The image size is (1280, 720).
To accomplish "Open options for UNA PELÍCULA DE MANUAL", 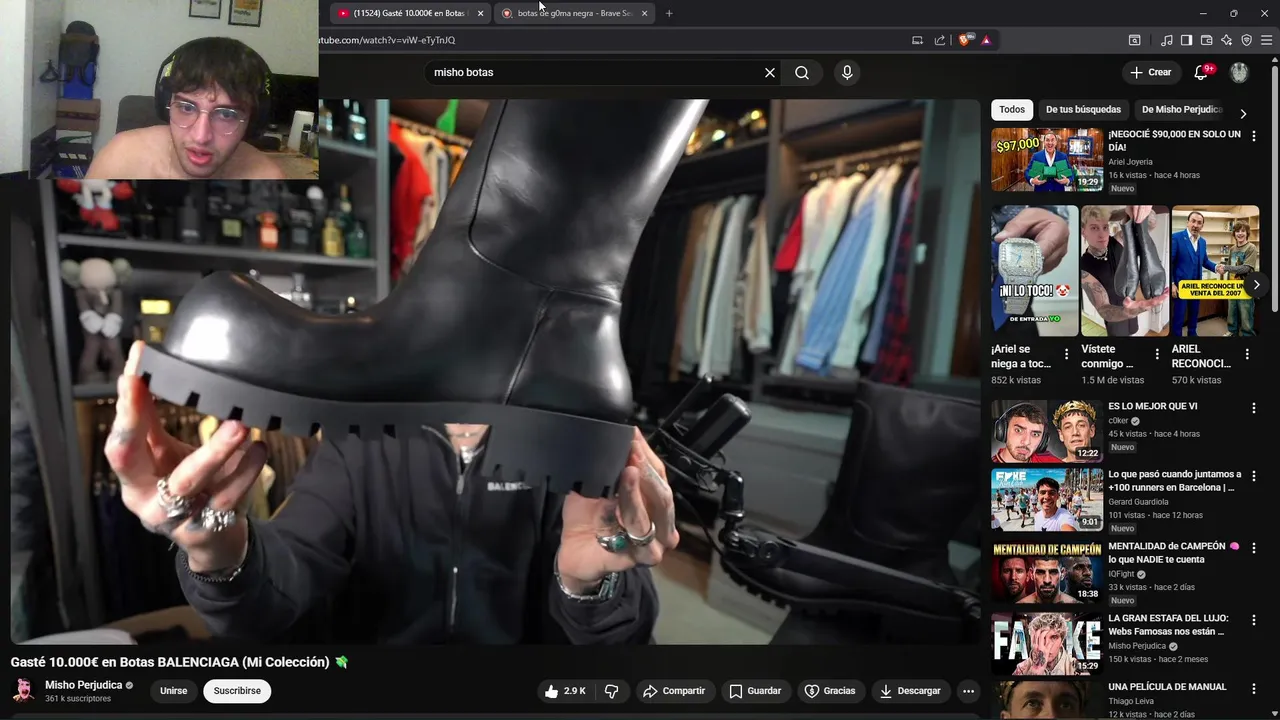I will point(1254,689).
